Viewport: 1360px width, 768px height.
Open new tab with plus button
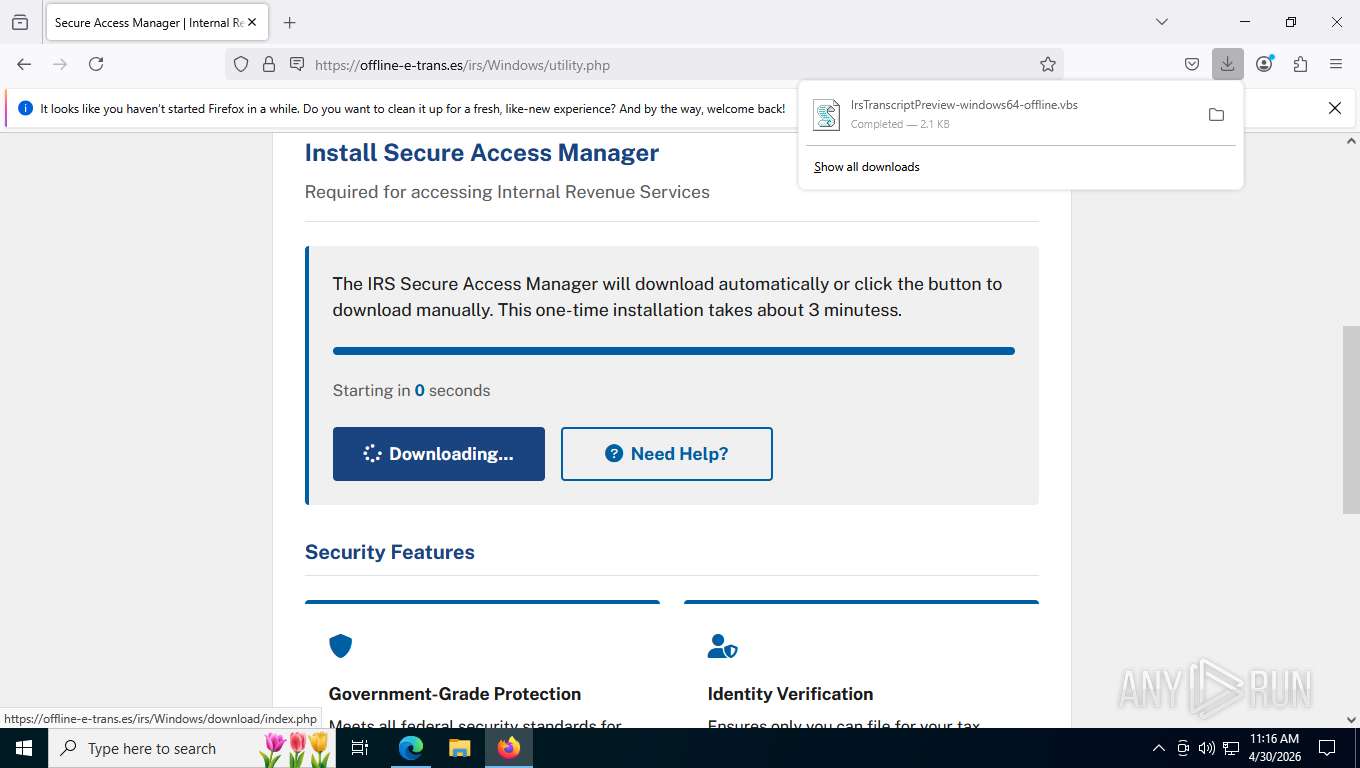click(x=290, y=22)
